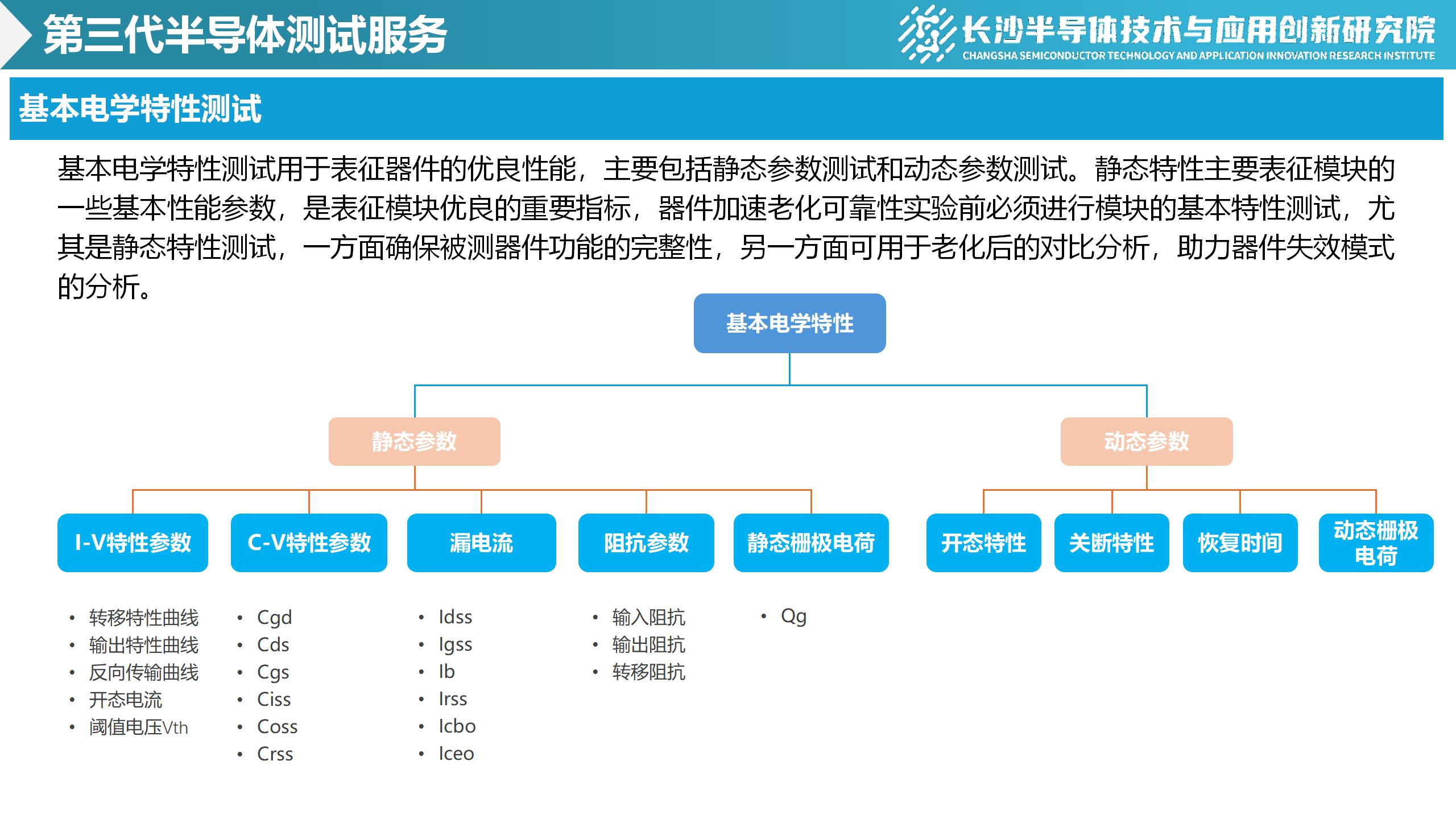Select bullet text 阈值电压Vth
1456x819 pixels.
(138, 726)
